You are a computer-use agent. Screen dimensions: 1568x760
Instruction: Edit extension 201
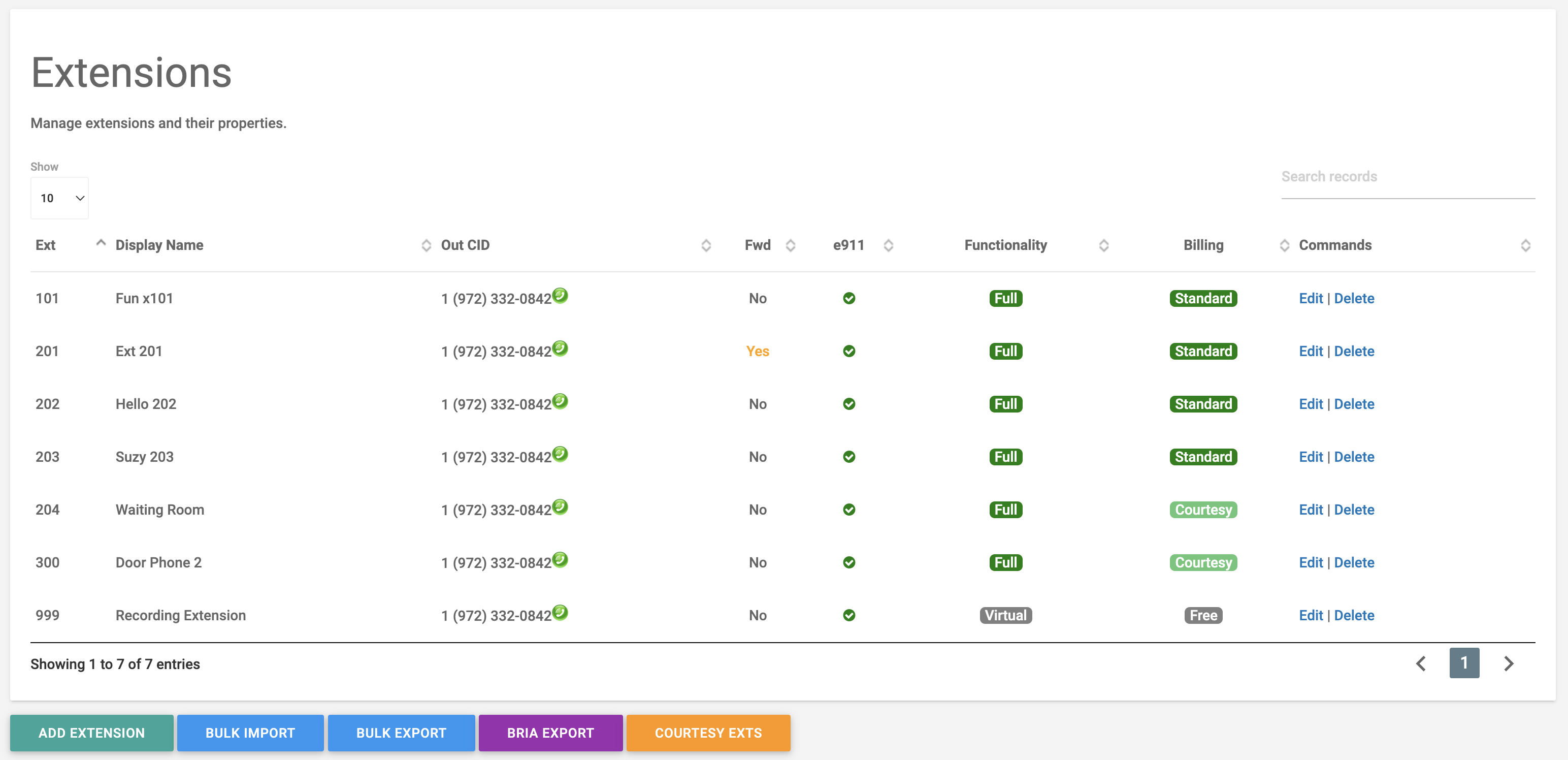[1311, 352]
